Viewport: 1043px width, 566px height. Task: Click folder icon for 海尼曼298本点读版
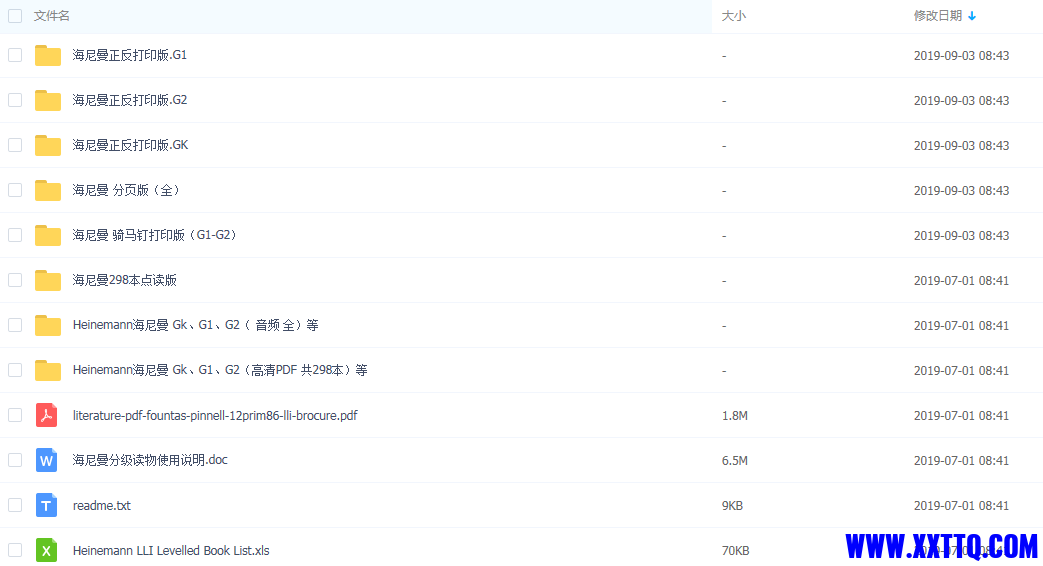(x=48, y=280)
